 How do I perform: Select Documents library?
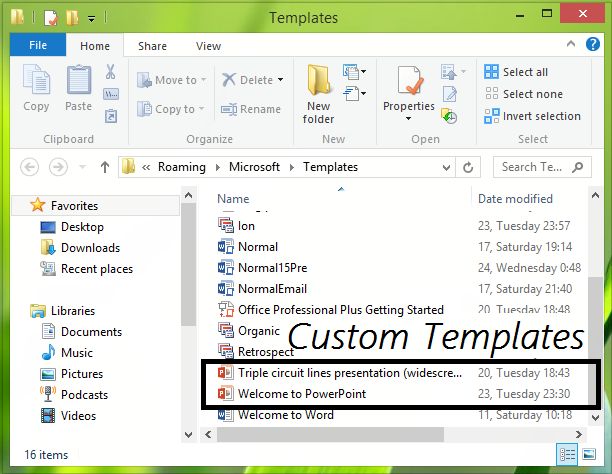(x=82, y=332)
